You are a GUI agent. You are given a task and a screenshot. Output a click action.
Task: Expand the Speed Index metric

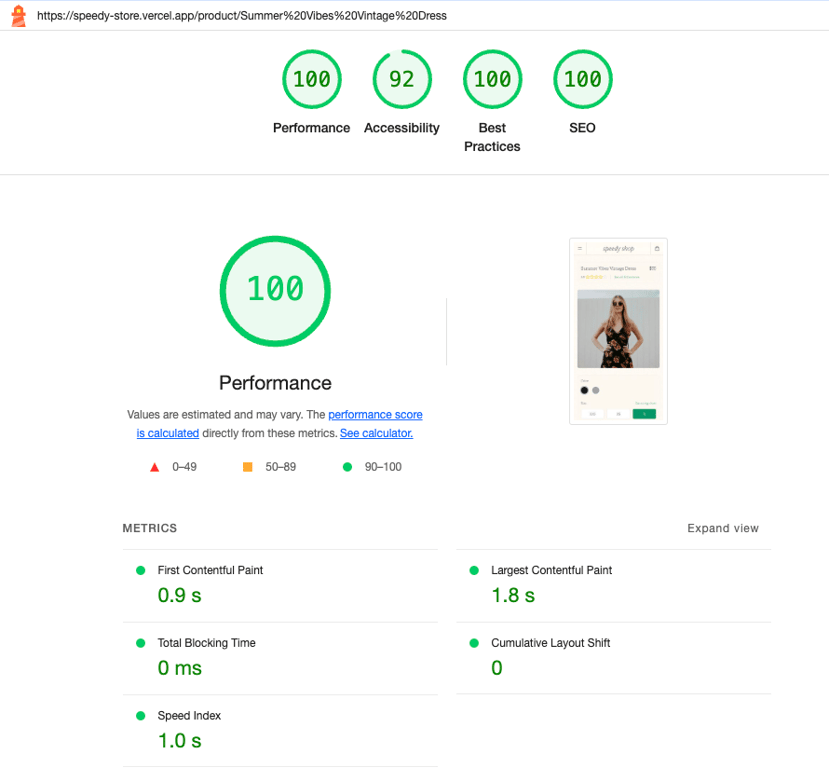tap(280, 731)
